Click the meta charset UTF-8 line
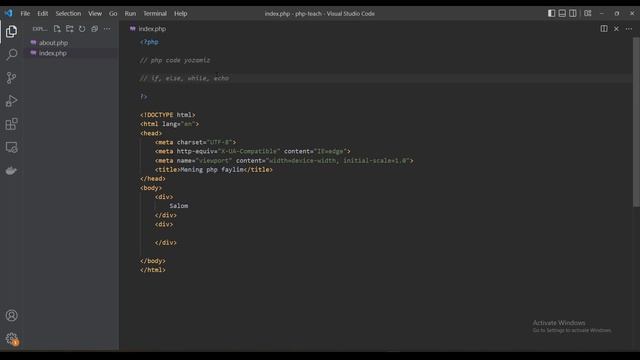The image size is (640, 360). (196, 142)
